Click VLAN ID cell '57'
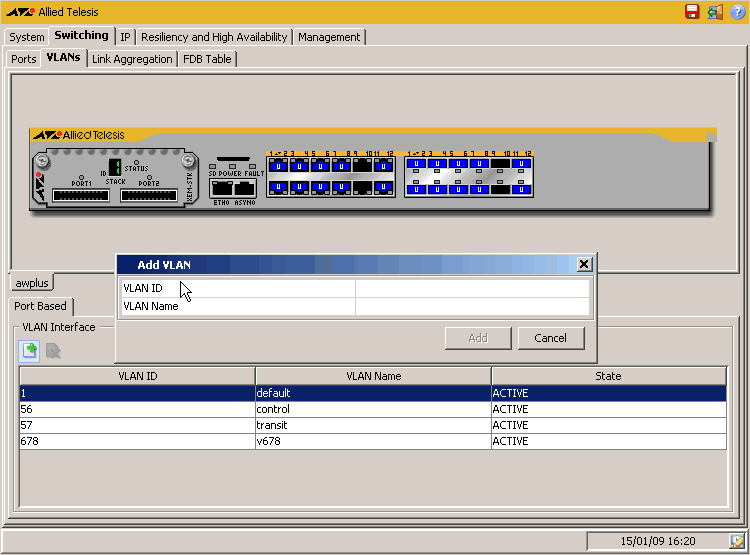Image resolution: width=750 pixels, height=555 pixels. click(137, 425)
